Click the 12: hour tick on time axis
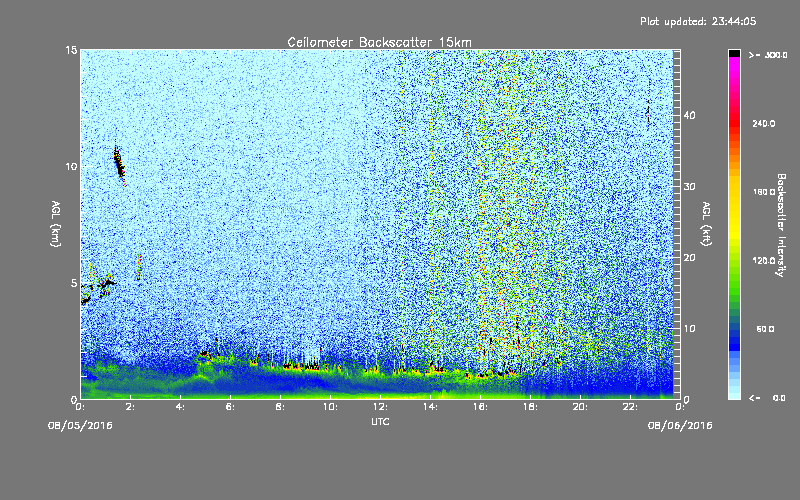The image size is (800, 500). (380, 407)
